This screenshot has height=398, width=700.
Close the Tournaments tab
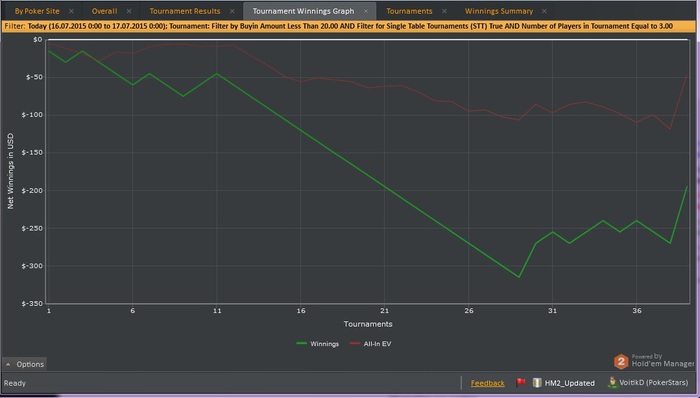click(x=444, y=11)
